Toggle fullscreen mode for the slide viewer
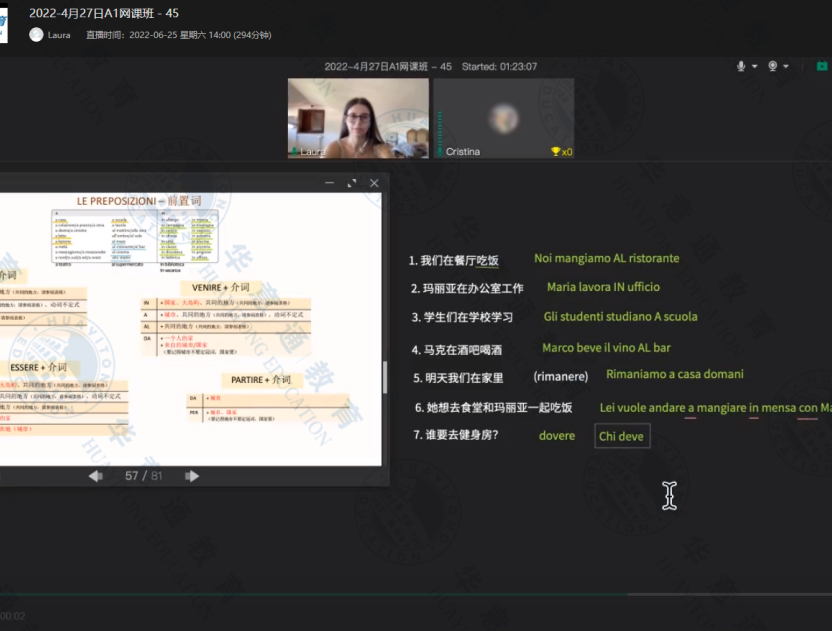832x631 pixels. click(351, 184)
